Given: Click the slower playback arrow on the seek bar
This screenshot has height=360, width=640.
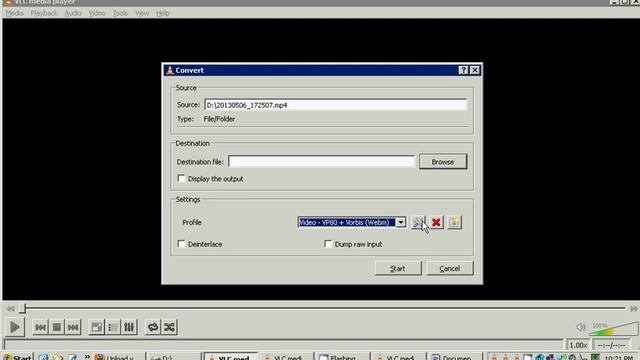Looking at the screenshot, I should pyautogui.click(x=11, y=309).
